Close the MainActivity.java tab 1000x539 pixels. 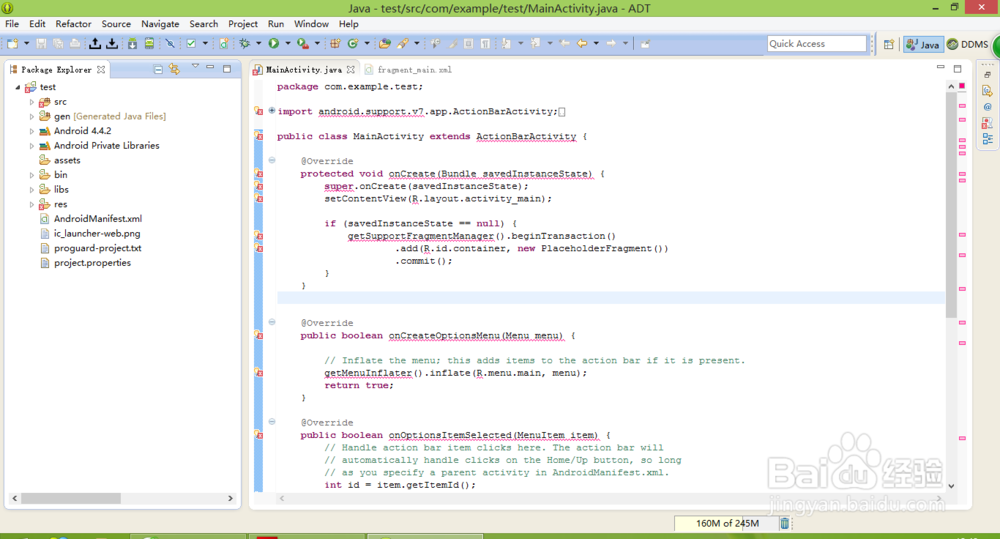tap(350, 70)
